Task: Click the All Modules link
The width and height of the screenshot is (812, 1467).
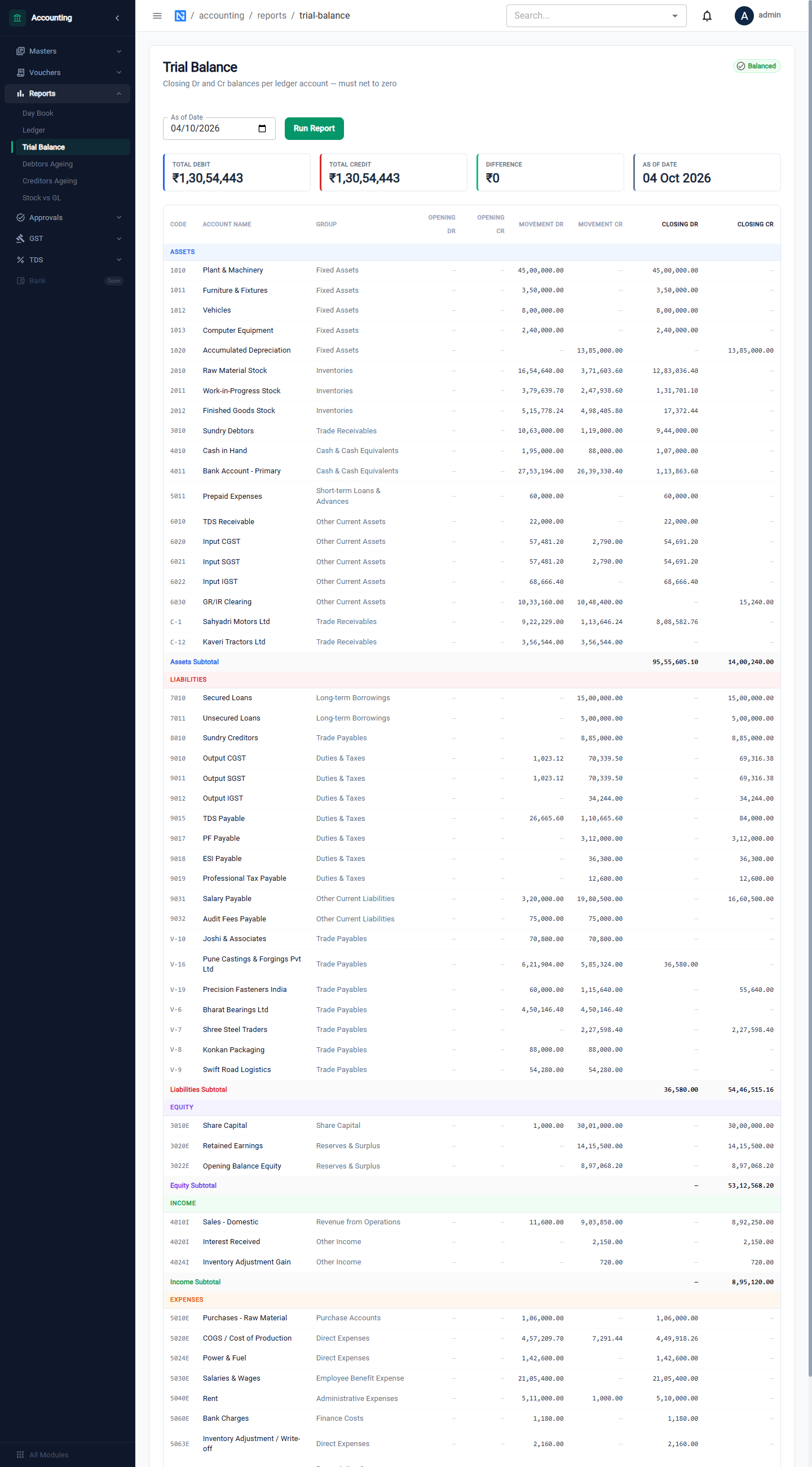Action: click(x=49, y=1455)
